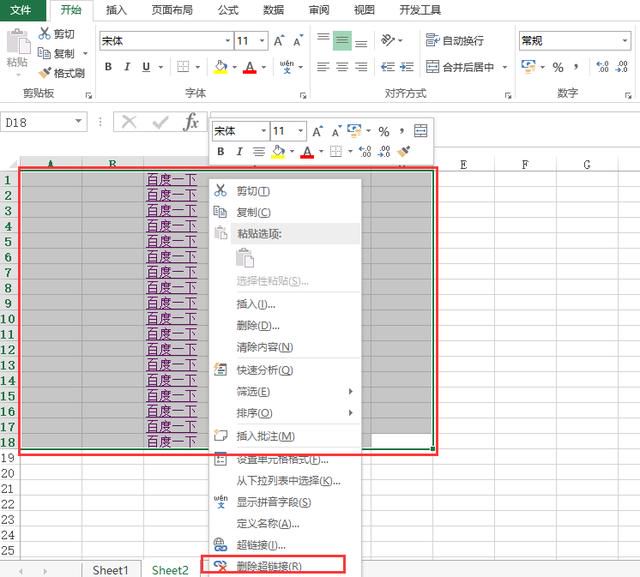
Task: Toggle Italic in ribbon font group
Action: tap(127, 67)
